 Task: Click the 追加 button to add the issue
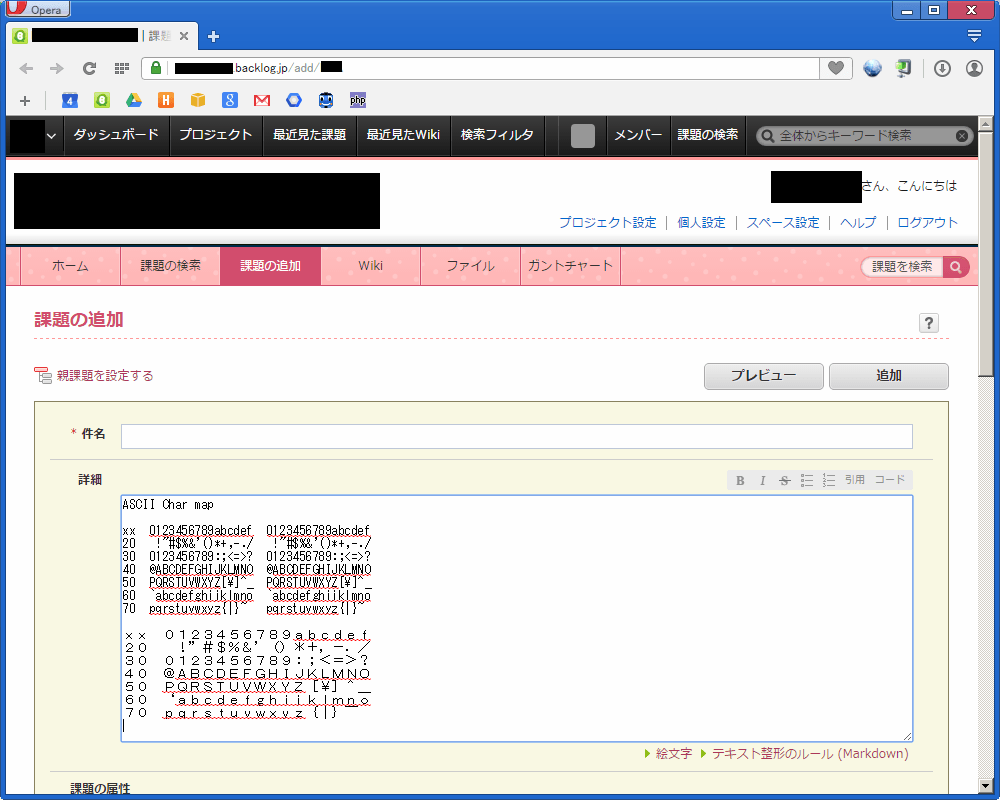888,377
